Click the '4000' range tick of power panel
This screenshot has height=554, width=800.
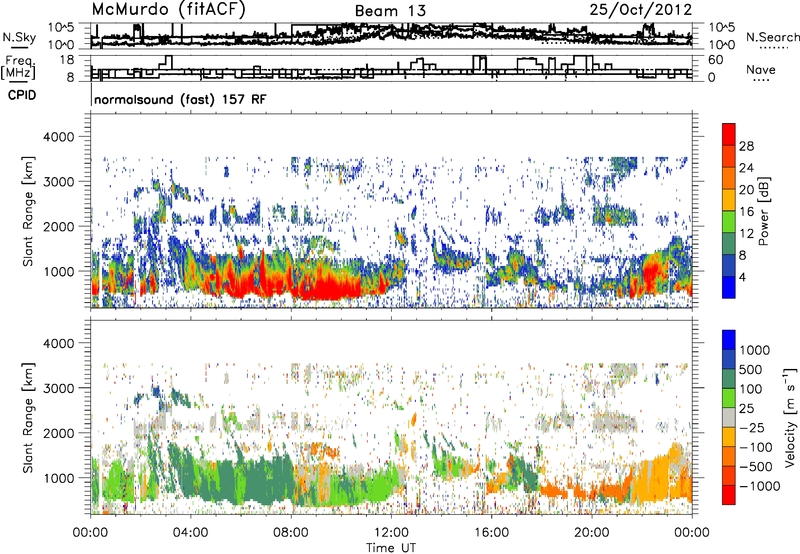pyautogui.click(x=61, y=137)
